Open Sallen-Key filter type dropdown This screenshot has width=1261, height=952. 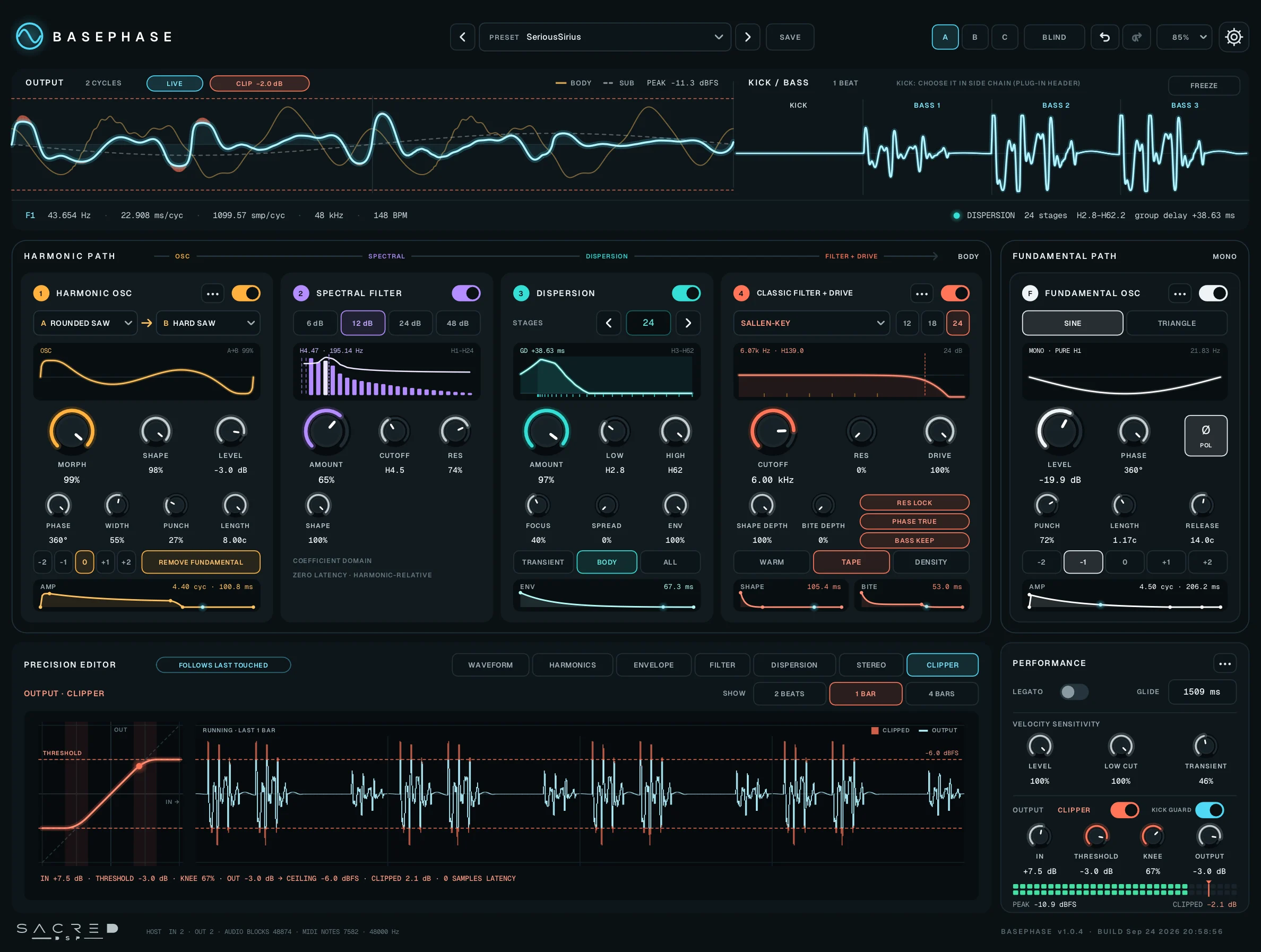(x=811, y=323)
